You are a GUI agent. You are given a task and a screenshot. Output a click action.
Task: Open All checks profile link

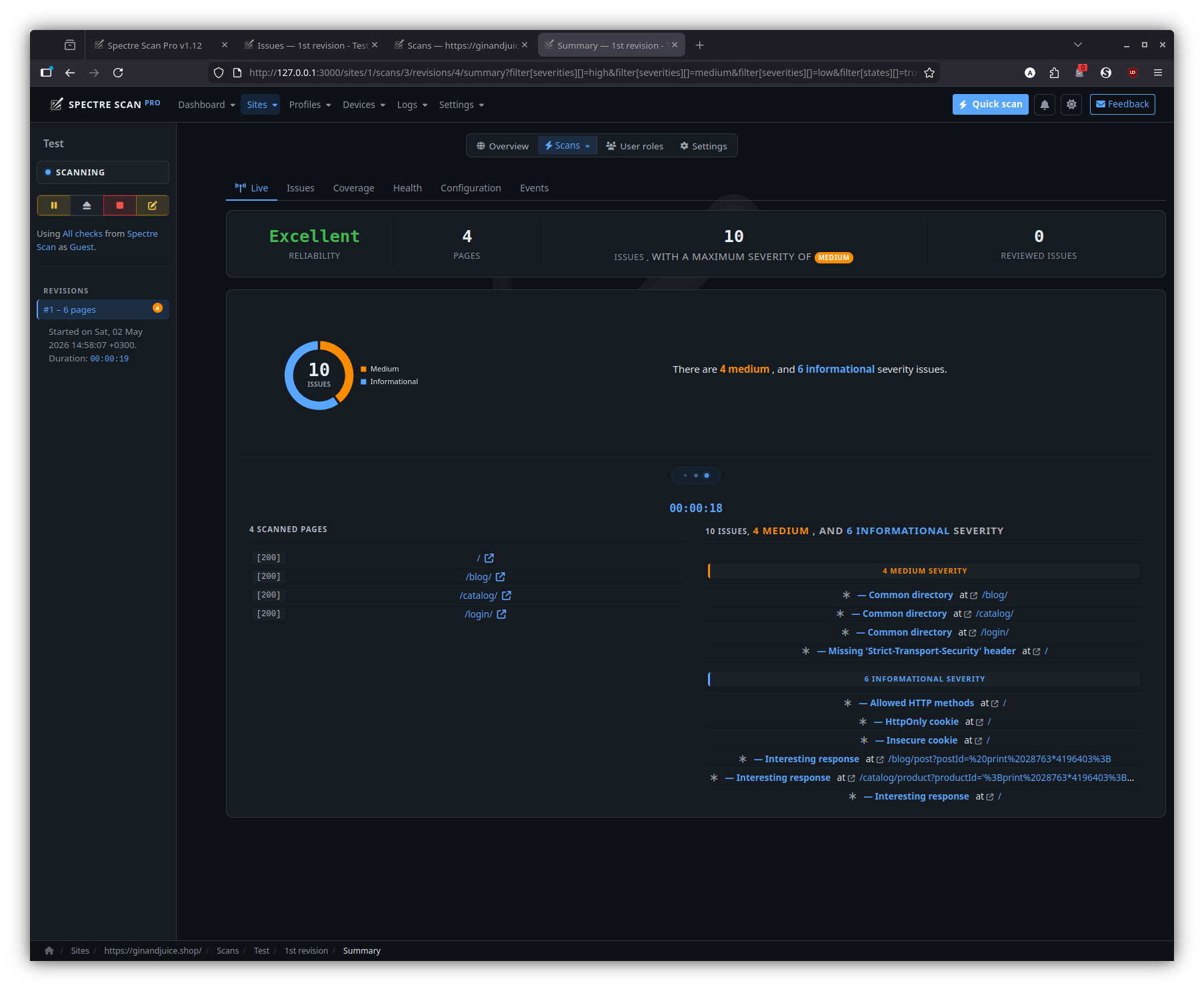point(83,234)
